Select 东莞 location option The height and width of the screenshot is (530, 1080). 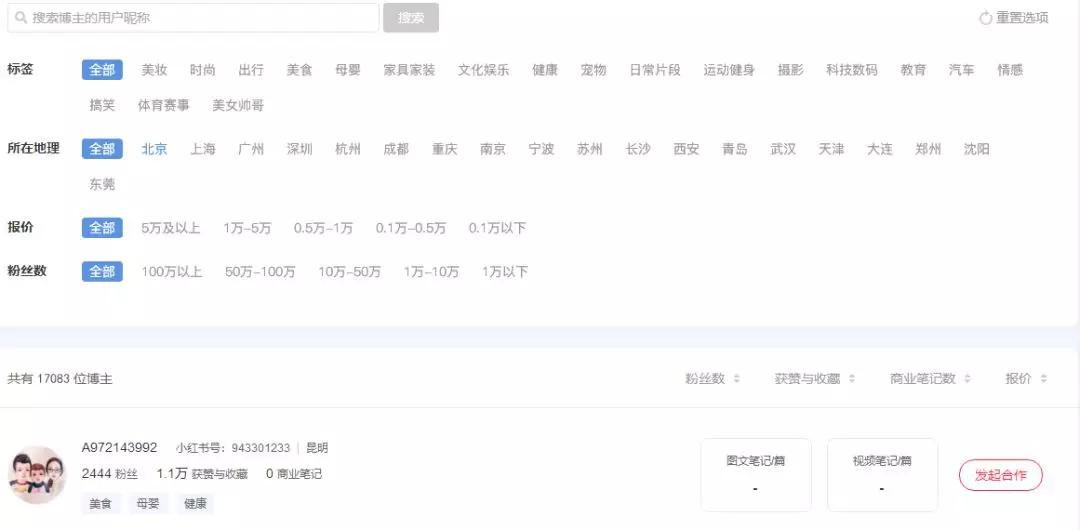102,184
